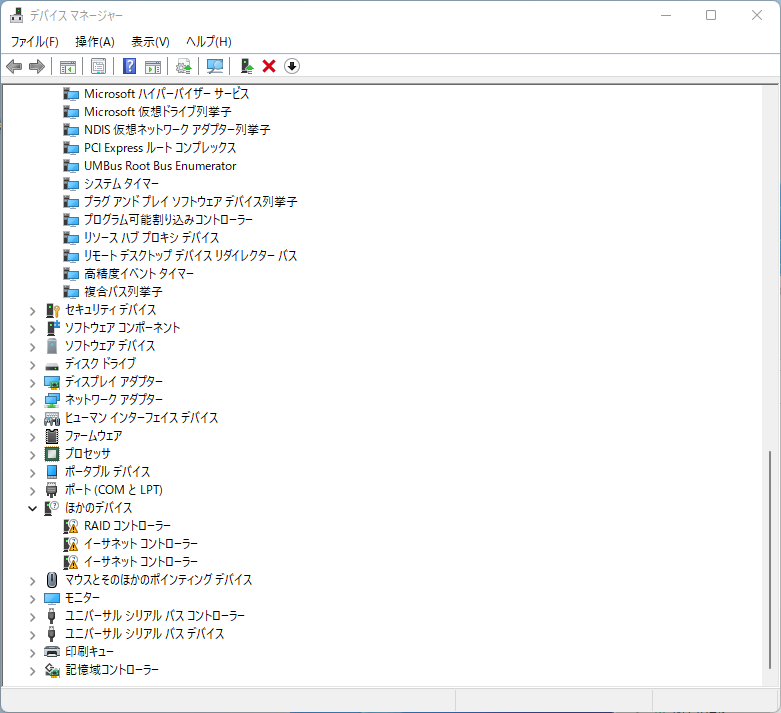Image resolution: width=781 pixels, height=713 pixels.
Task: Click the ネットワーク アダプター icon
Action: pyautogui.click(x=52, y=400)
